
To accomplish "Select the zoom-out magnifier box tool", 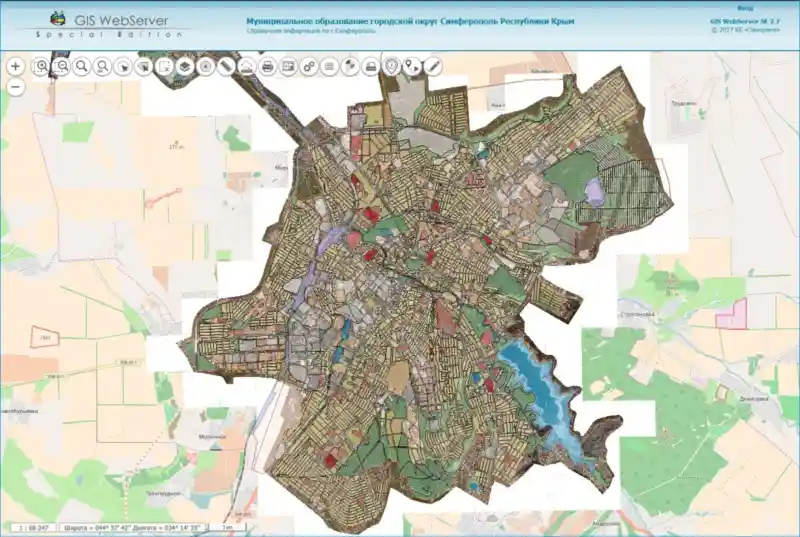I will (x=62, y=67).
